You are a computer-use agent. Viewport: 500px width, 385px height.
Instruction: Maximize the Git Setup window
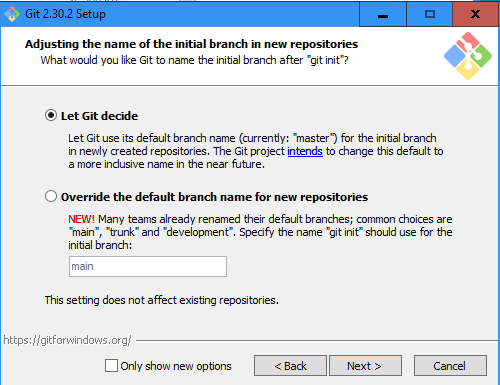click(x=430, y=14)
